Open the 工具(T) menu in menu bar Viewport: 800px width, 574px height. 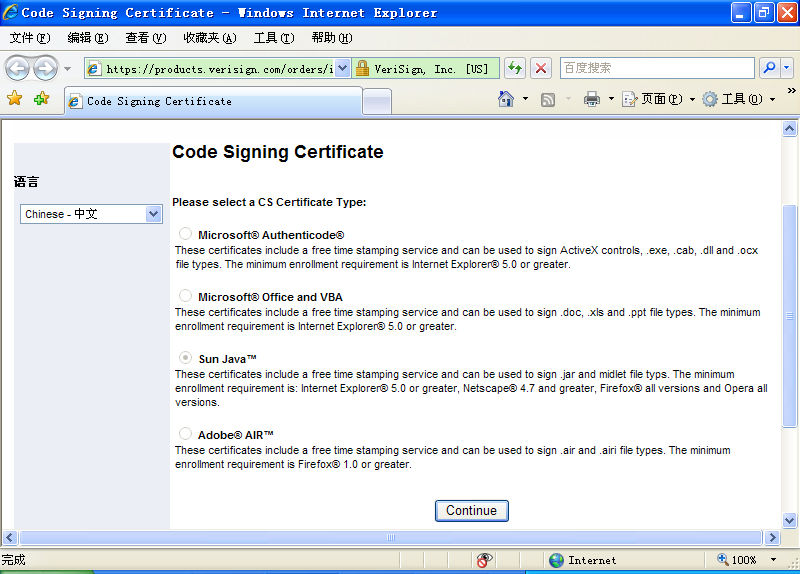[x=274, y=38]
